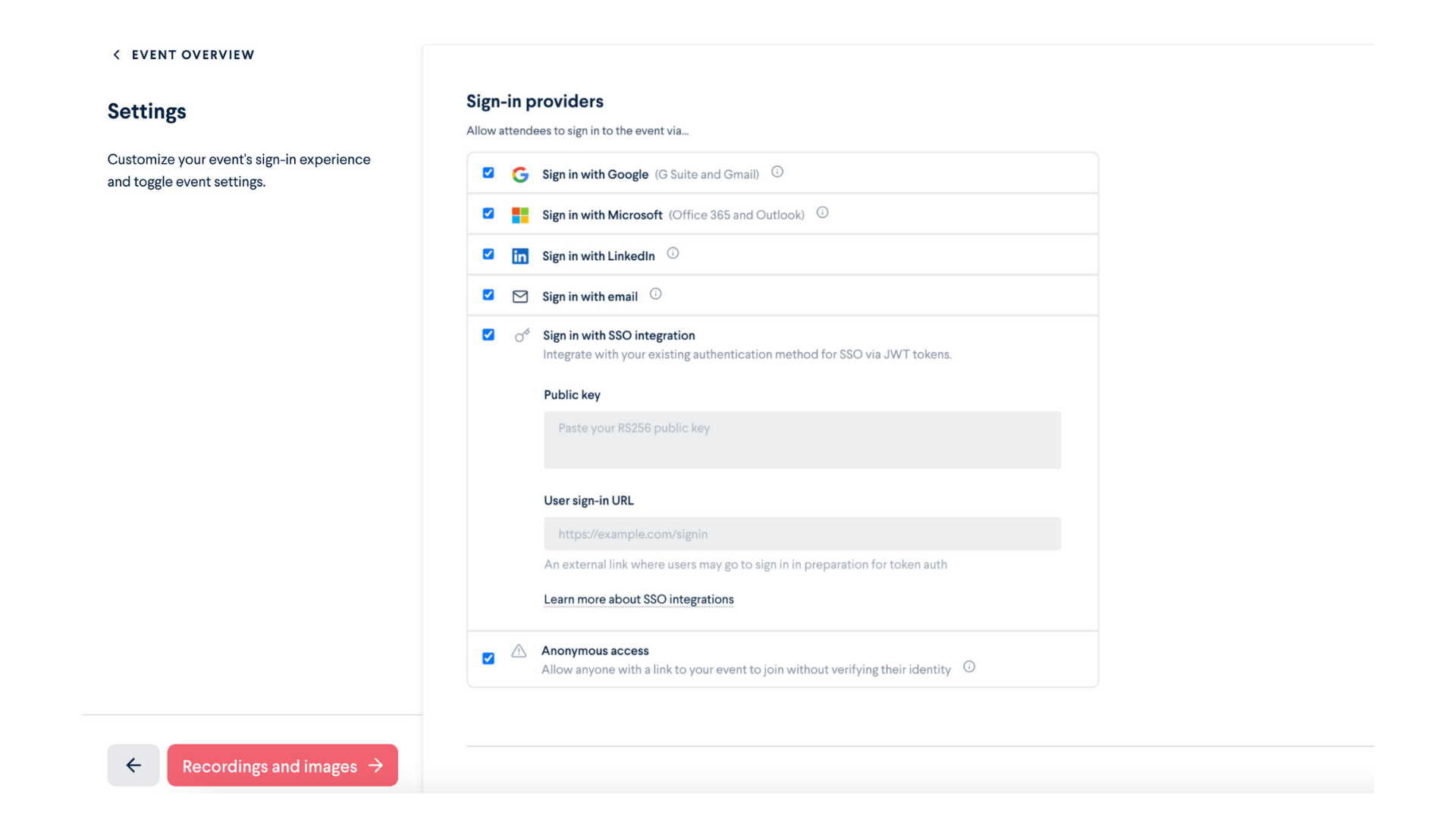Show info for Sign in with LinkedIn

[673, 253]
